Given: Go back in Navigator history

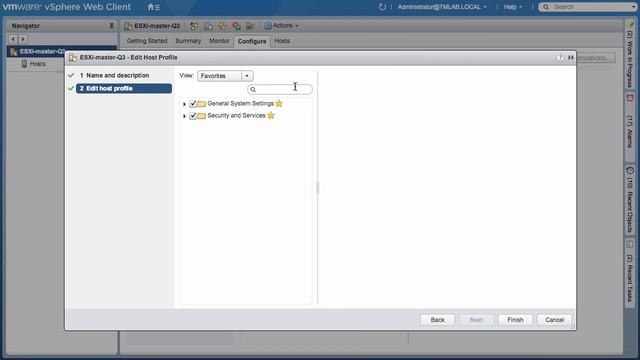Looking at the screenshot, I should pyautogui.click(x=13, y=39).
